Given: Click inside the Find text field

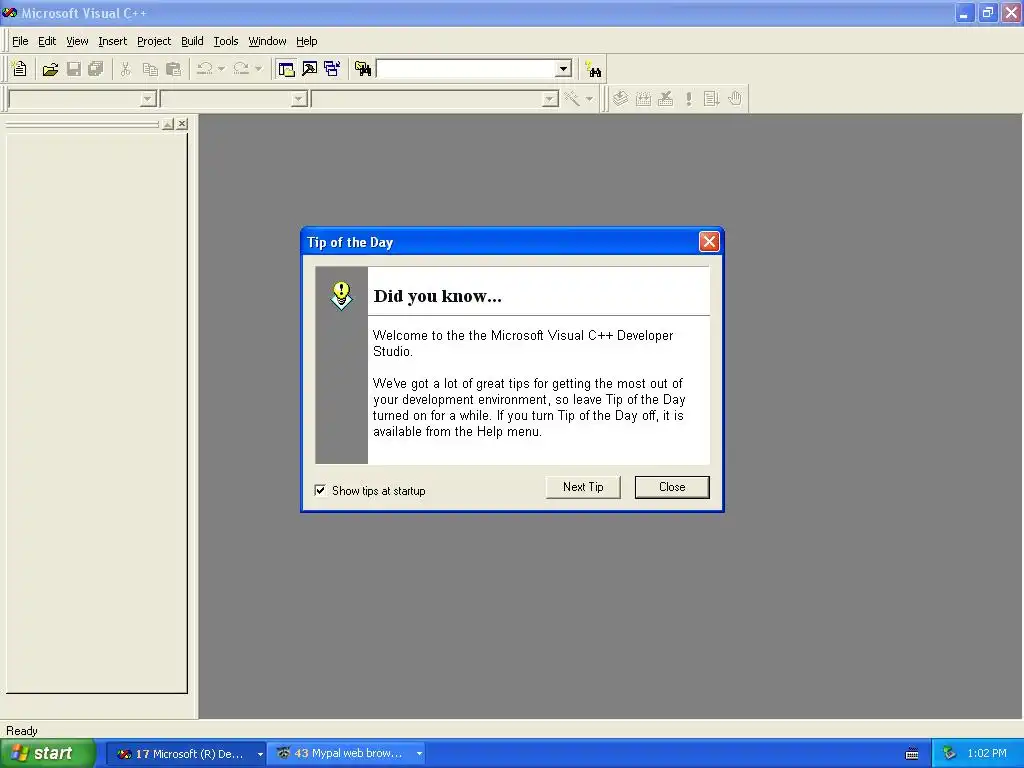Looking at the screenshot, I should (466, 69).
